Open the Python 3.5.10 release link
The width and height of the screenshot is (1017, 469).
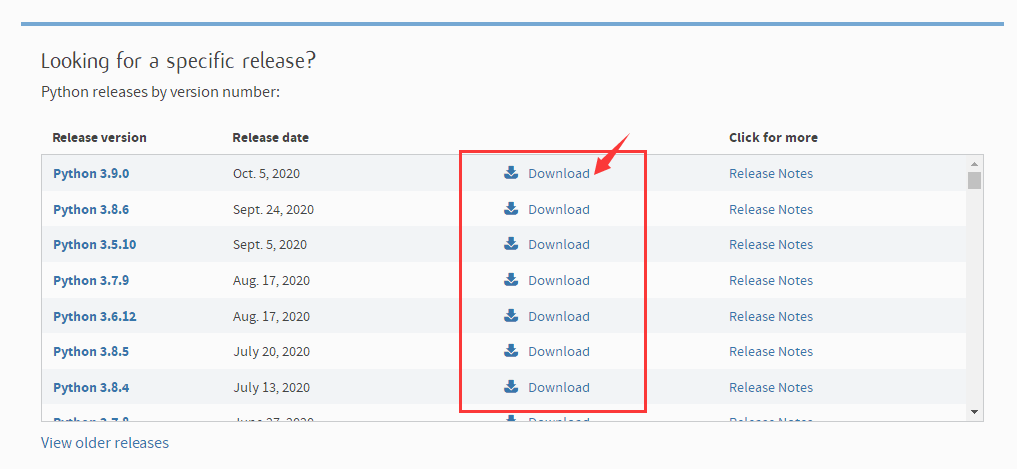pyautogui.click(x=95, y=245)
